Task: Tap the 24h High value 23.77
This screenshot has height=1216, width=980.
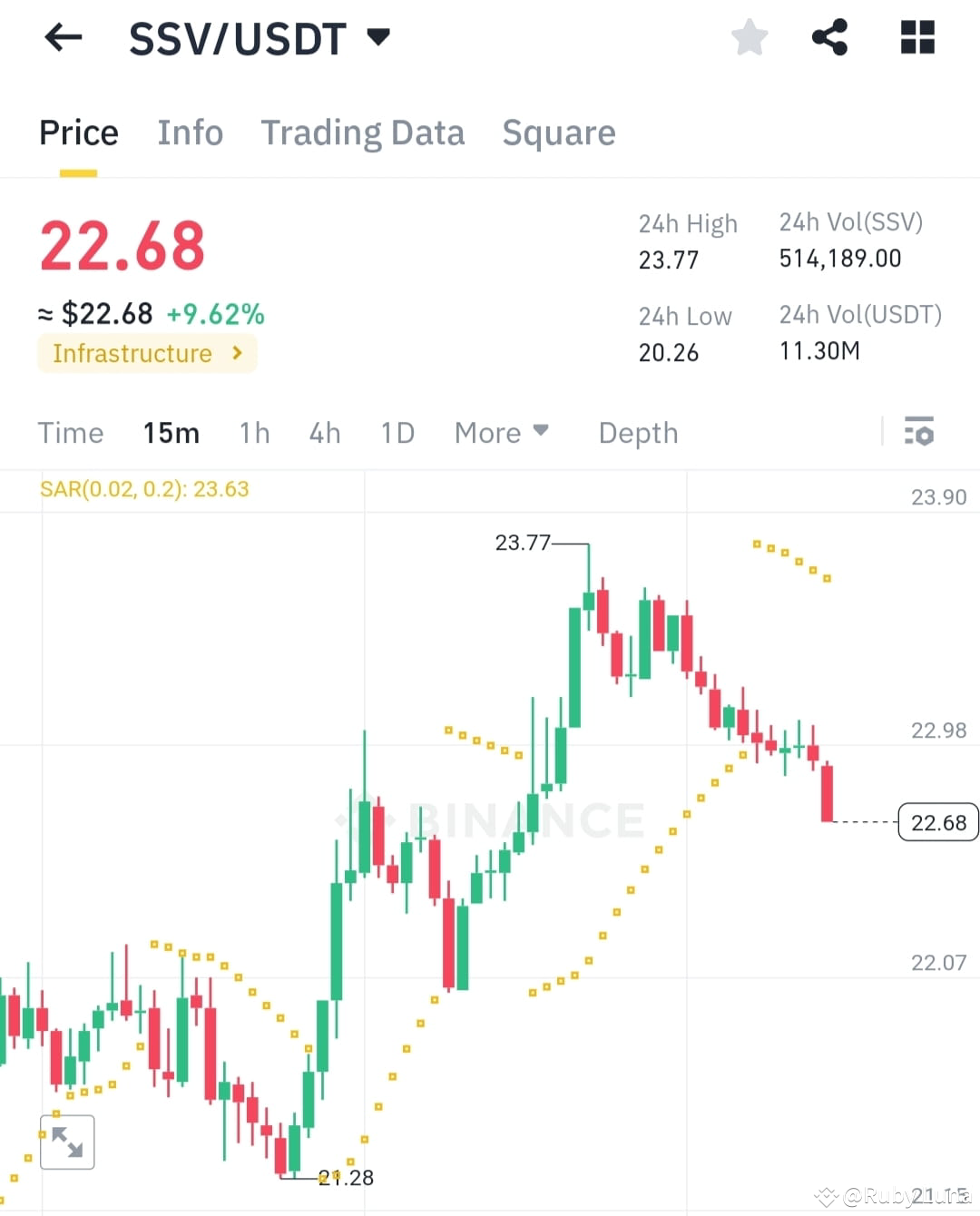Action: coord(669,260)
